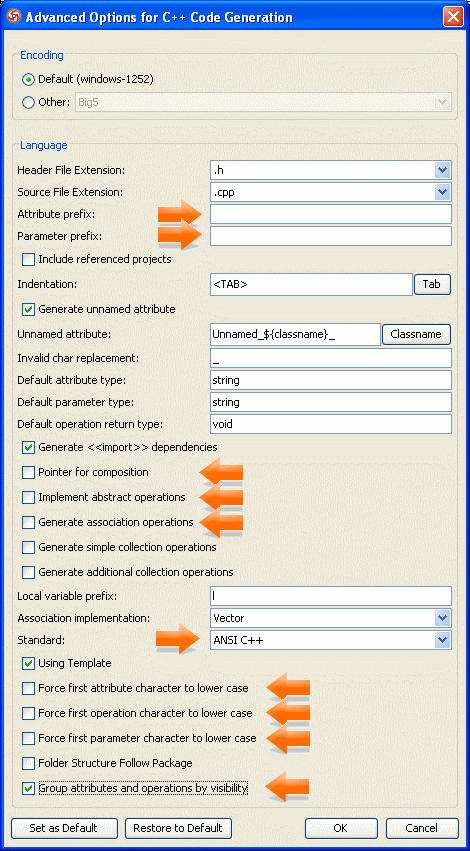Select the Other encoding radio button
Image resolution: width=470 pixels, height=851 pixels.
pos(28,102)
